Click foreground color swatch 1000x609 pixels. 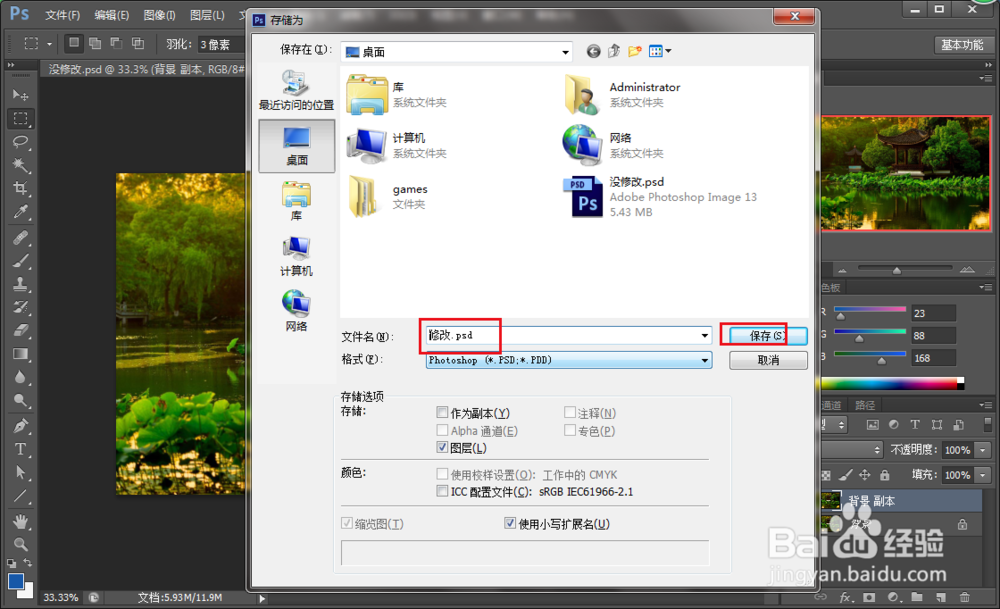pyautogui.click(x=16, y=581)
